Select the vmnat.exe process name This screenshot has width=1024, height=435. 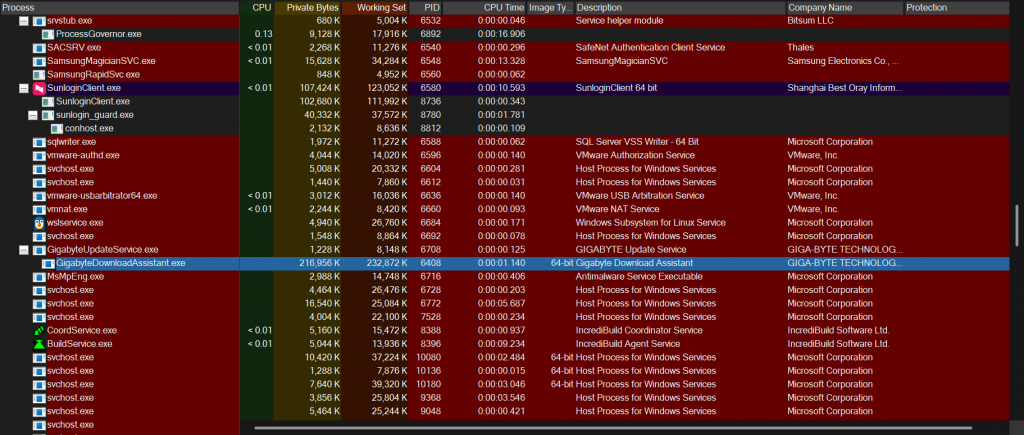[x=67, y=209]
